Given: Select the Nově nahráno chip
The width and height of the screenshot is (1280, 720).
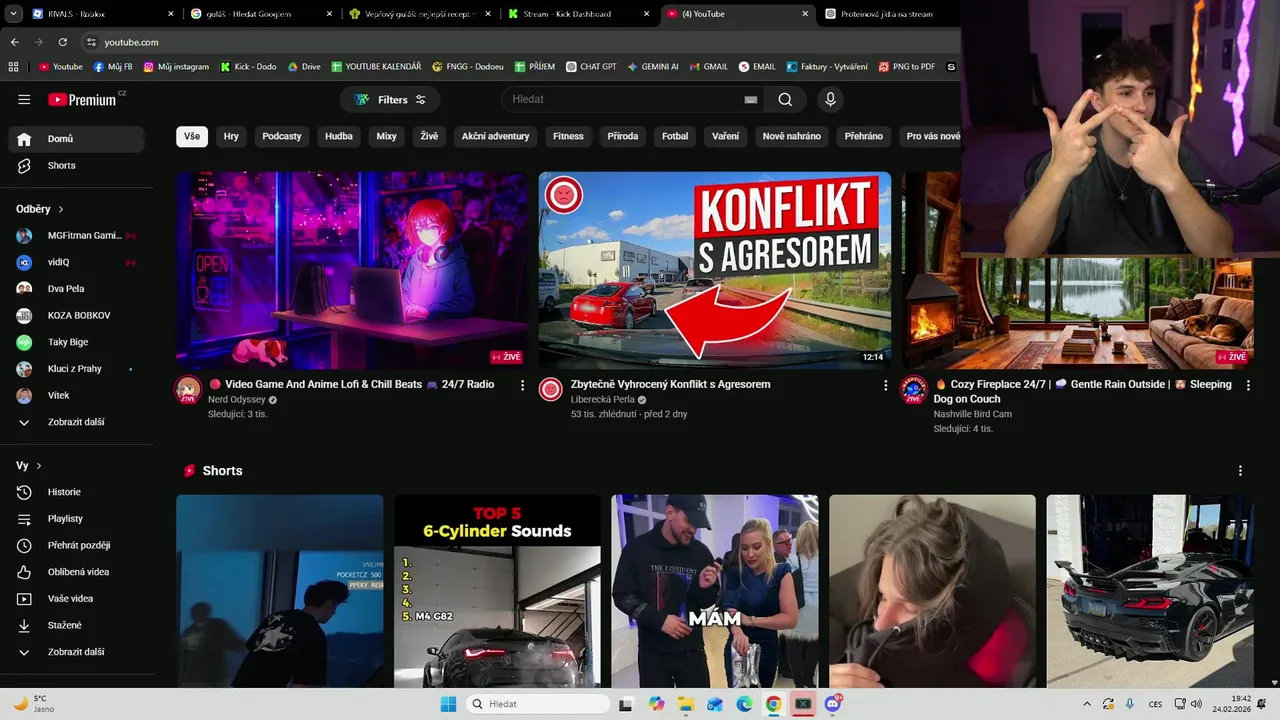Looking at the screenshot, I should pos(791,136).
